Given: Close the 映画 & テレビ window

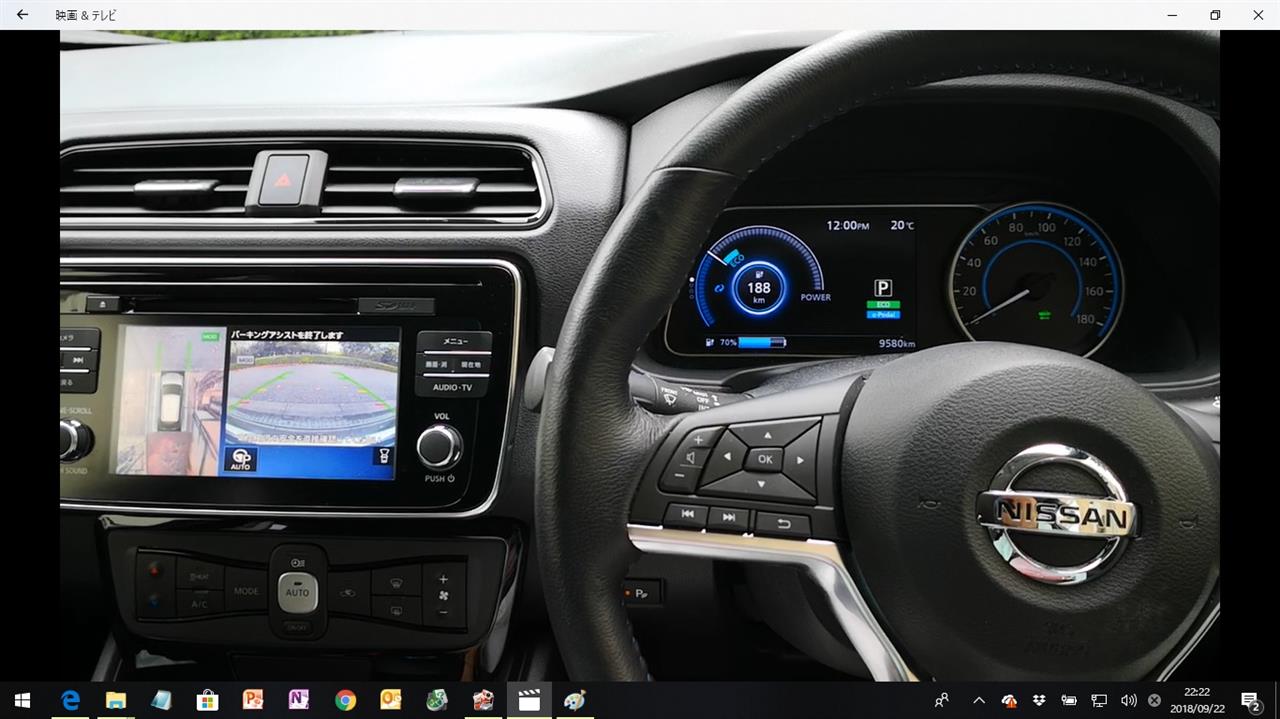Looking at the screenshot, I should (x=1258, y=15).
